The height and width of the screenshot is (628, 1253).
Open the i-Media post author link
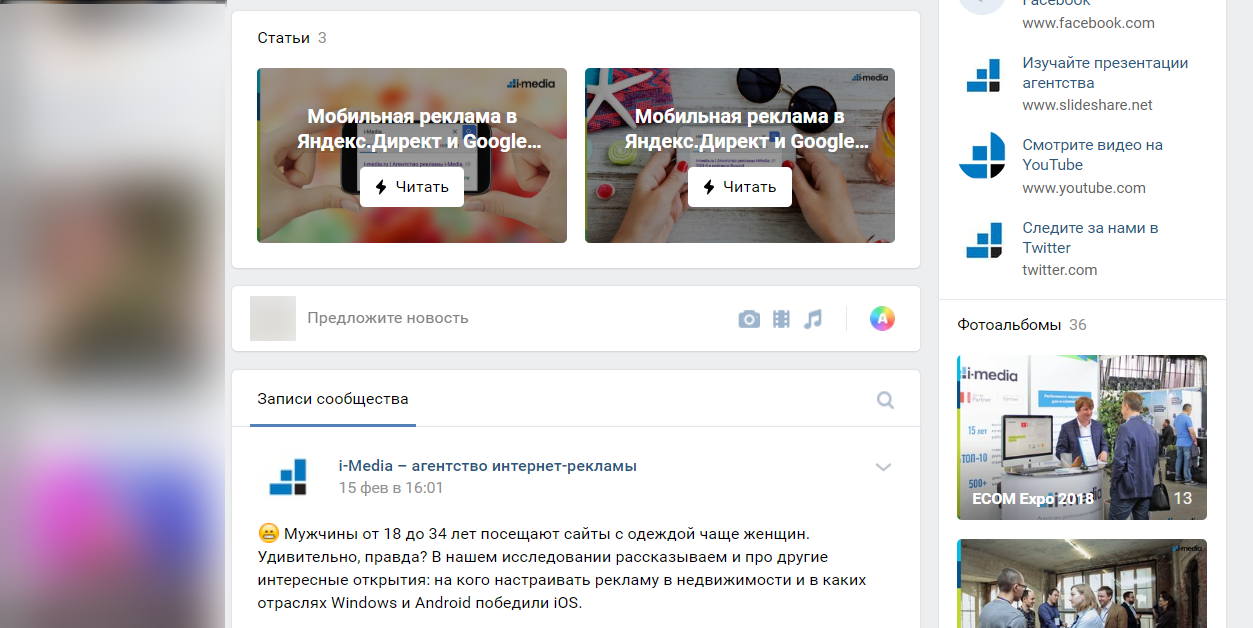click(488, 466)
